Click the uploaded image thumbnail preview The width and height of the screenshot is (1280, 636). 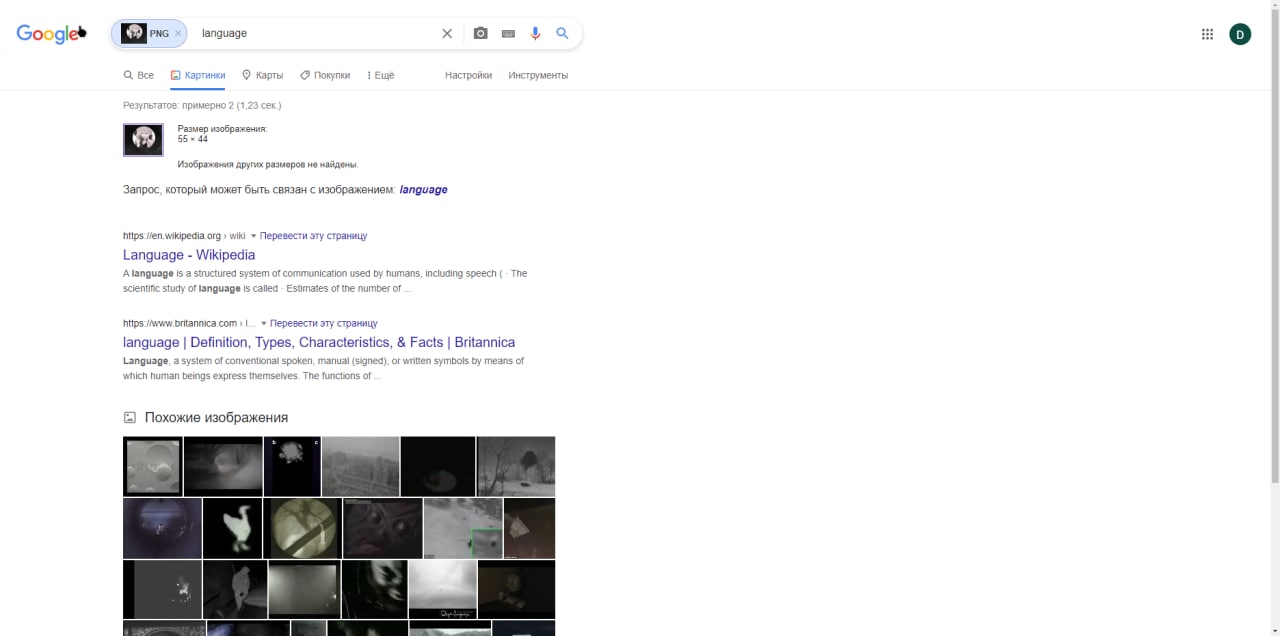point(143,140)
